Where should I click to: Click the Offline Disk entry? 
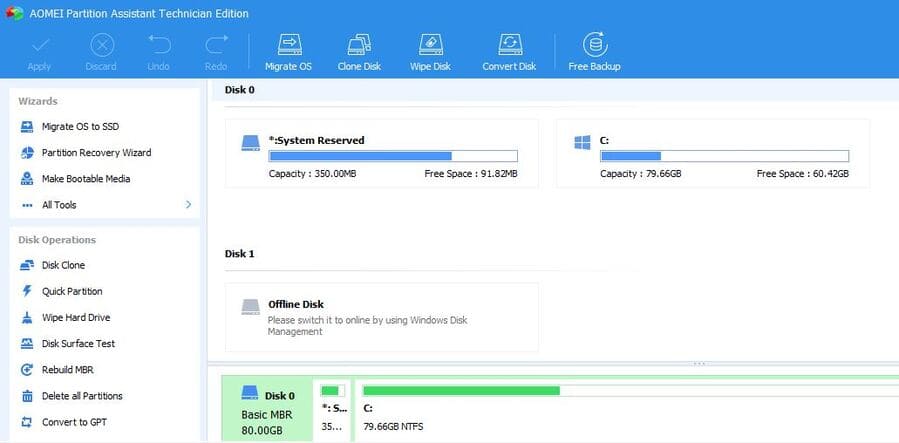point(381,316)
